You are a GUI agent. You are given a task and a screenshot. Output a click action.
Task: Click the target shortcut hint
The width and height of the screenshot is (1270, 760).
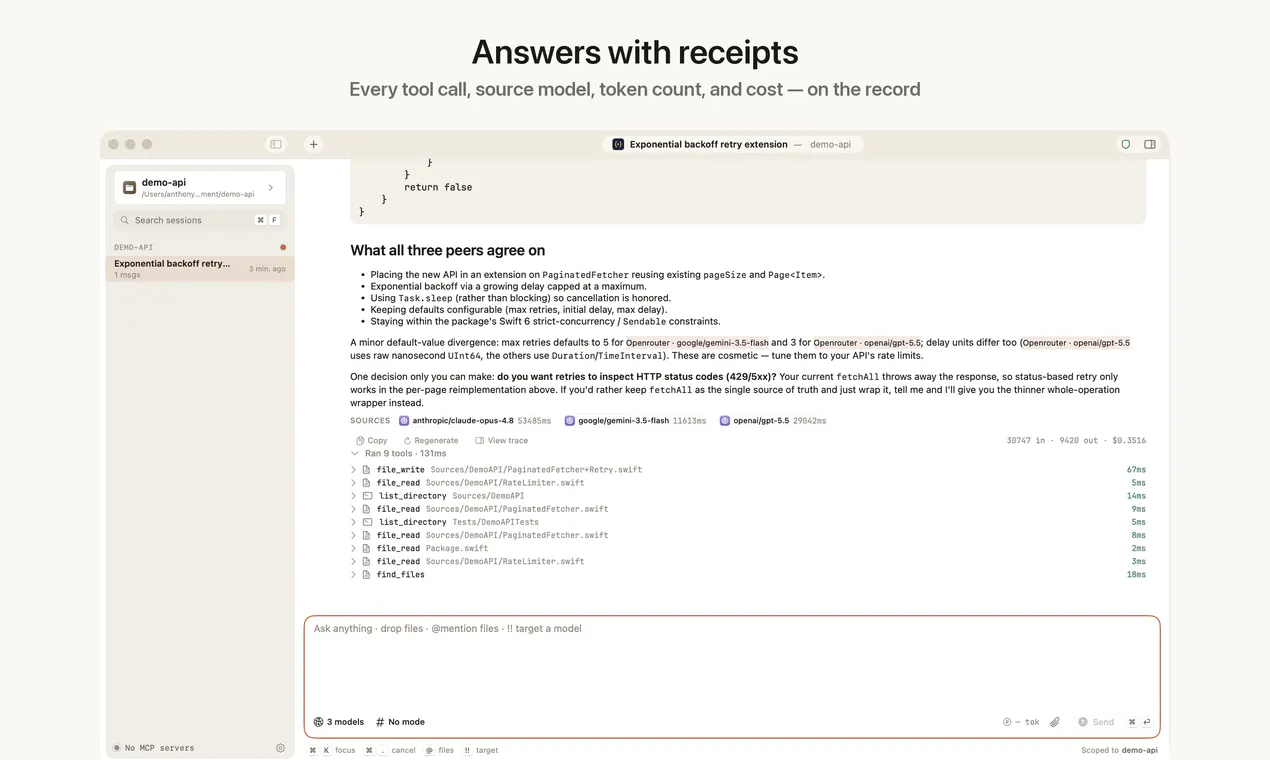480,750
